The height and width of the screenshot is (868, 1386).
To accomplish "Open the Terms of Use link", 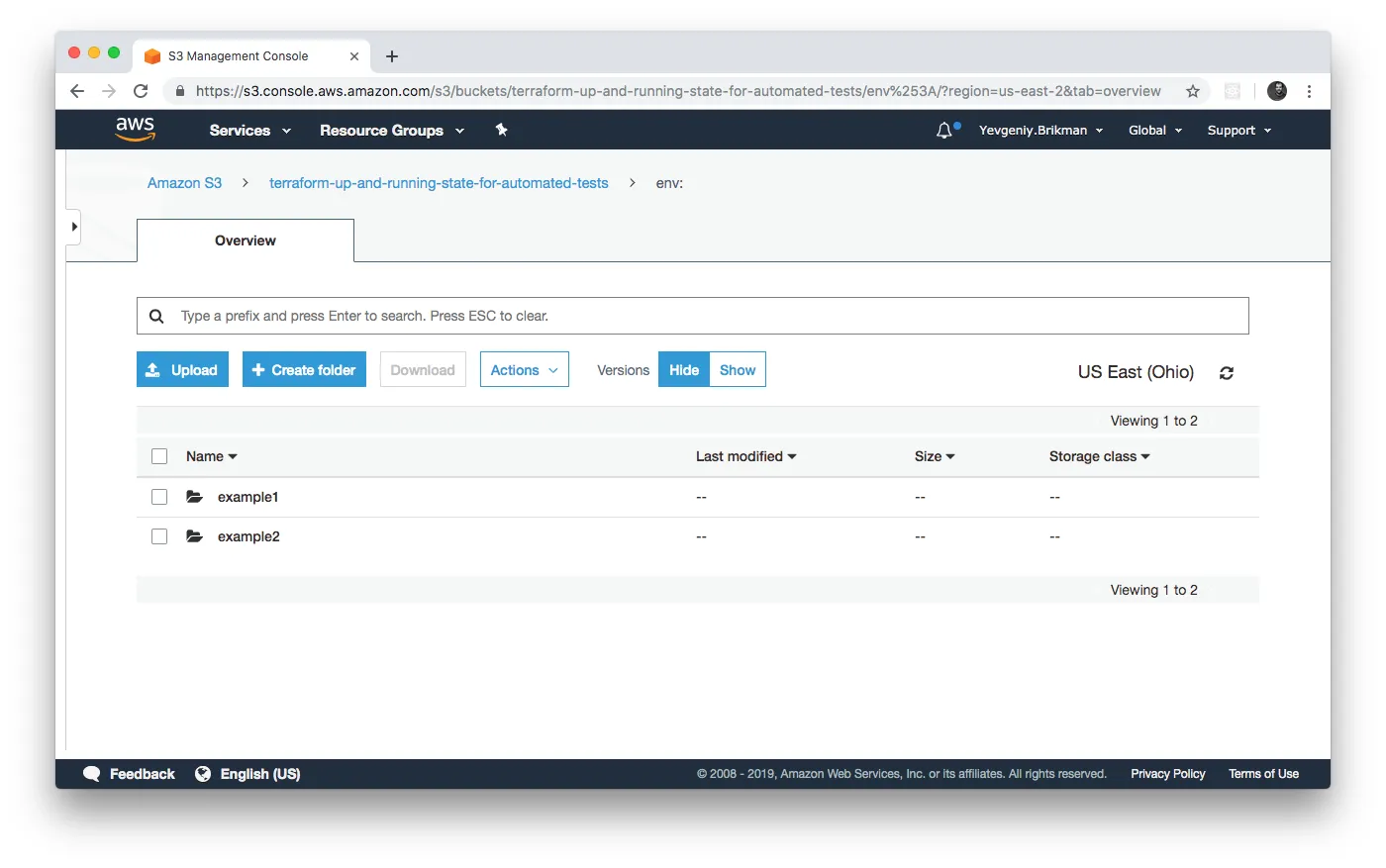I will pos(1263,774).
